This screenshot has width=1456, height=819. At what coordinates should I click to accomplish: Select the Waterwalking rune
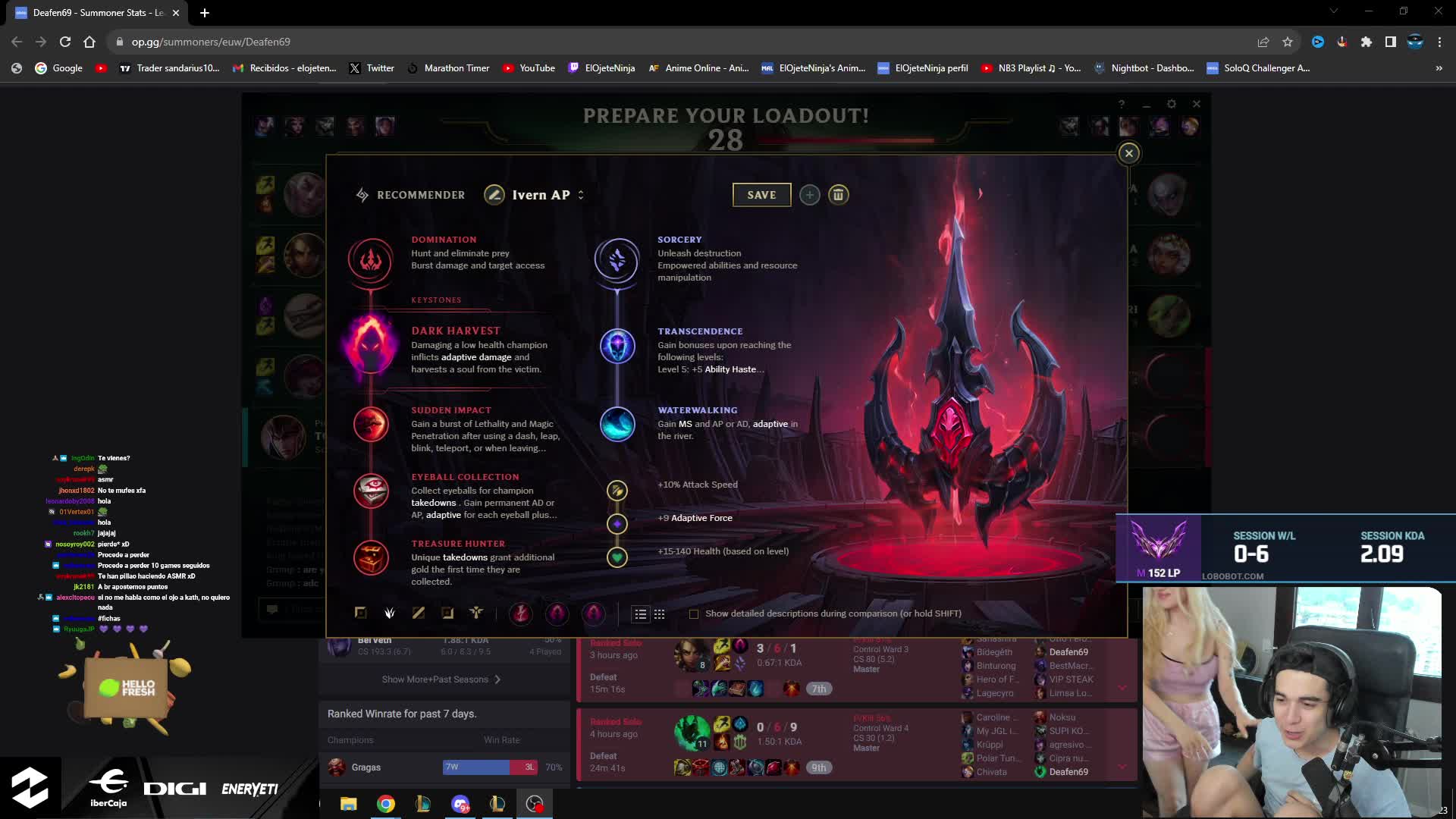coord(617,424)
